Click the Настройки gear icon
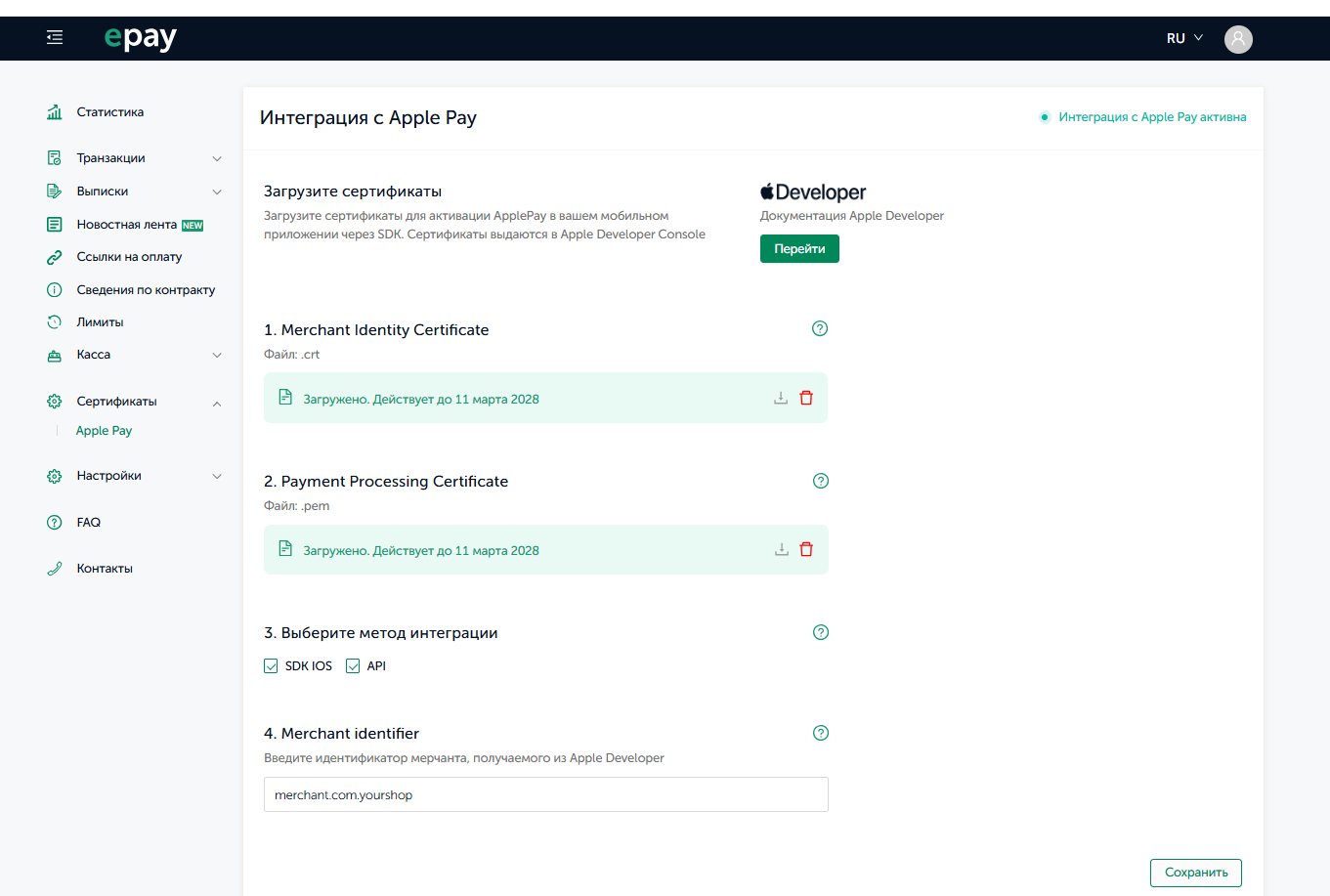The height and width of the screenshot is (896, 1330). click(x=55, y=476)
